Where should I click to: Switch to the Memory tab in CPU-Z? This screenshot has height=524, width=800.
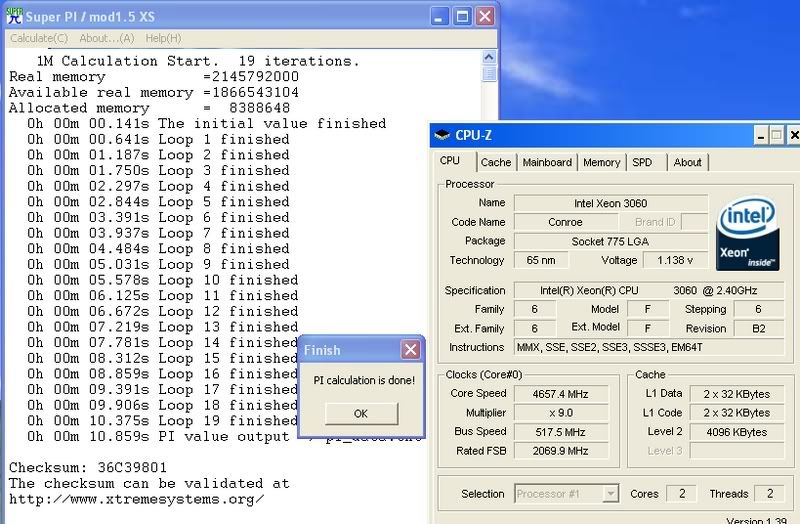[x=602, y=162]
